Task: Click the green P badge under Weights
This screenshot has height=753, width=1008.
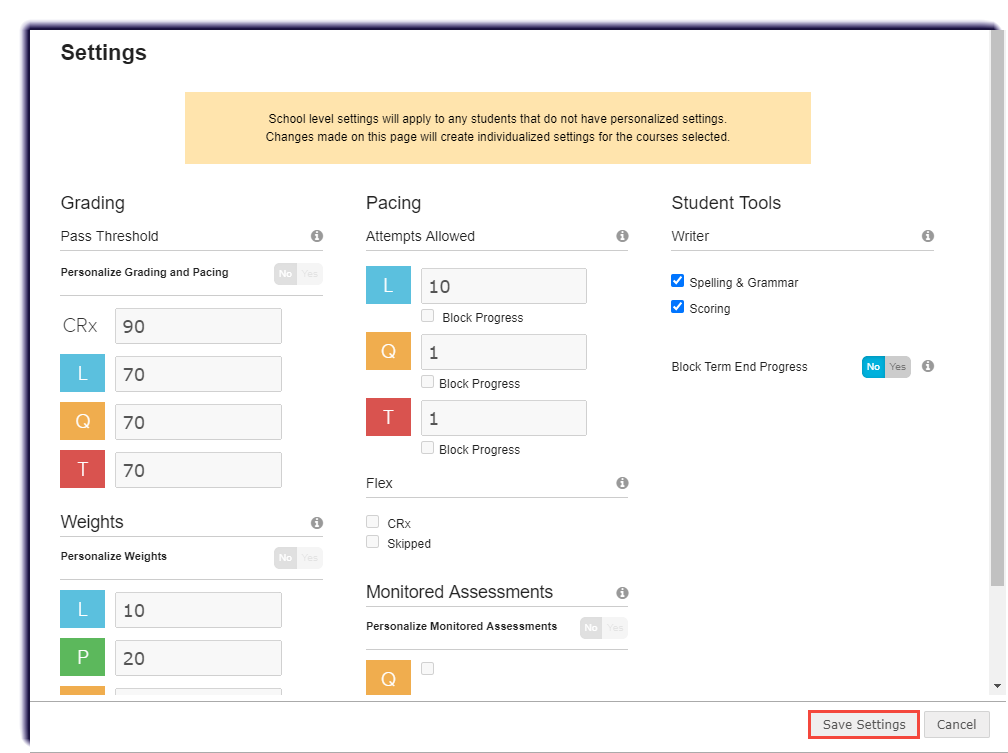Action: coord(82,657)
